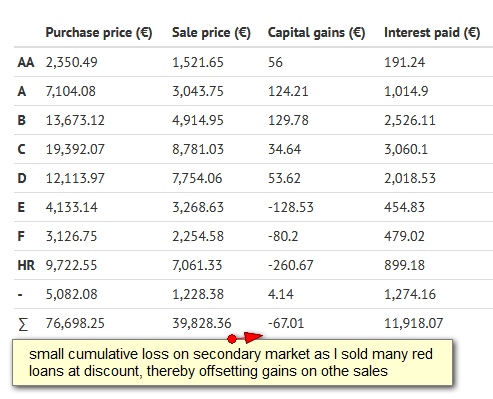This screenshot has width=493, height=399.
Task: Select the B rating row label
Action: pyautogui.click(x=21, y=120)
